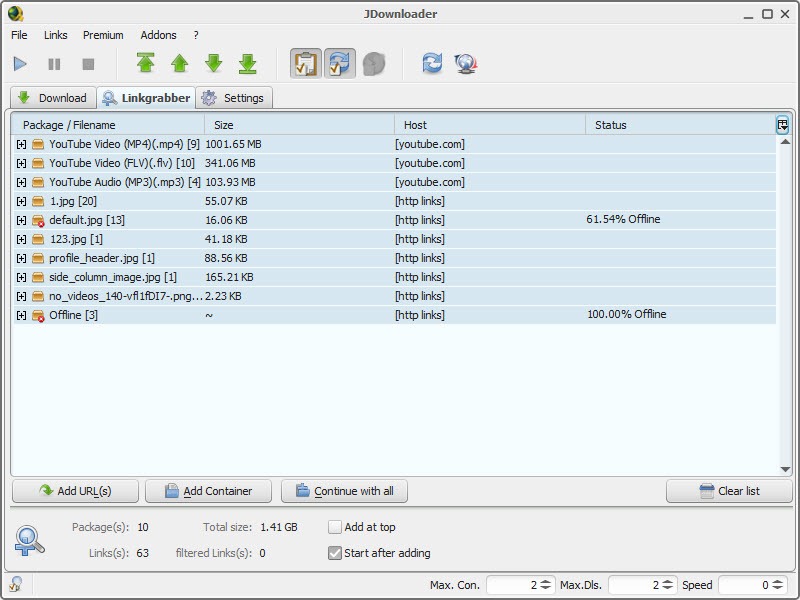Click the Add URL(s) button
The height and width of the screenshot is (600, 800).
pos(75,491)
